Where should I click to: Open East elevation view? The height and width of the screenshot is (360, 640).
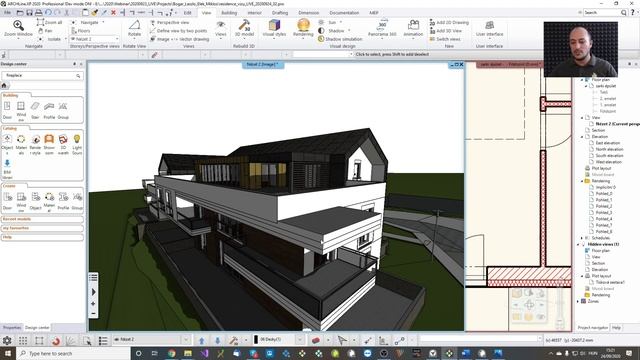[608, 143]
